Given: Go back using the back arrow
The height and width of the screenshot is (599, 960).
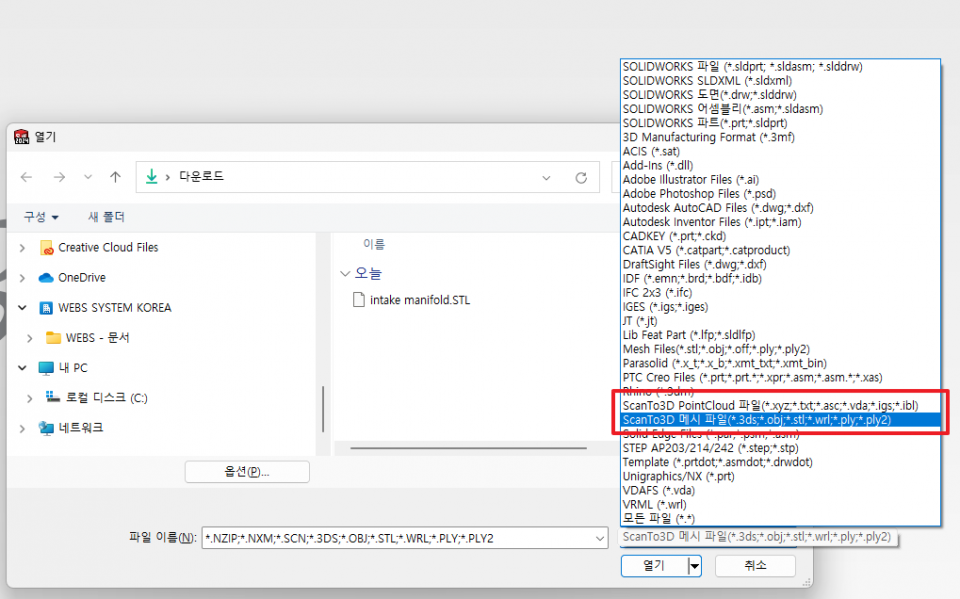Looking at the screenshot, I should point(26,178).
